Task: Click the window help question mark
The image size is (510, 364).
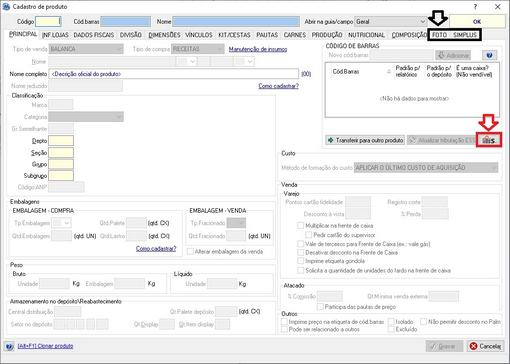Action: pyautogui.click(x=475, y=7)
